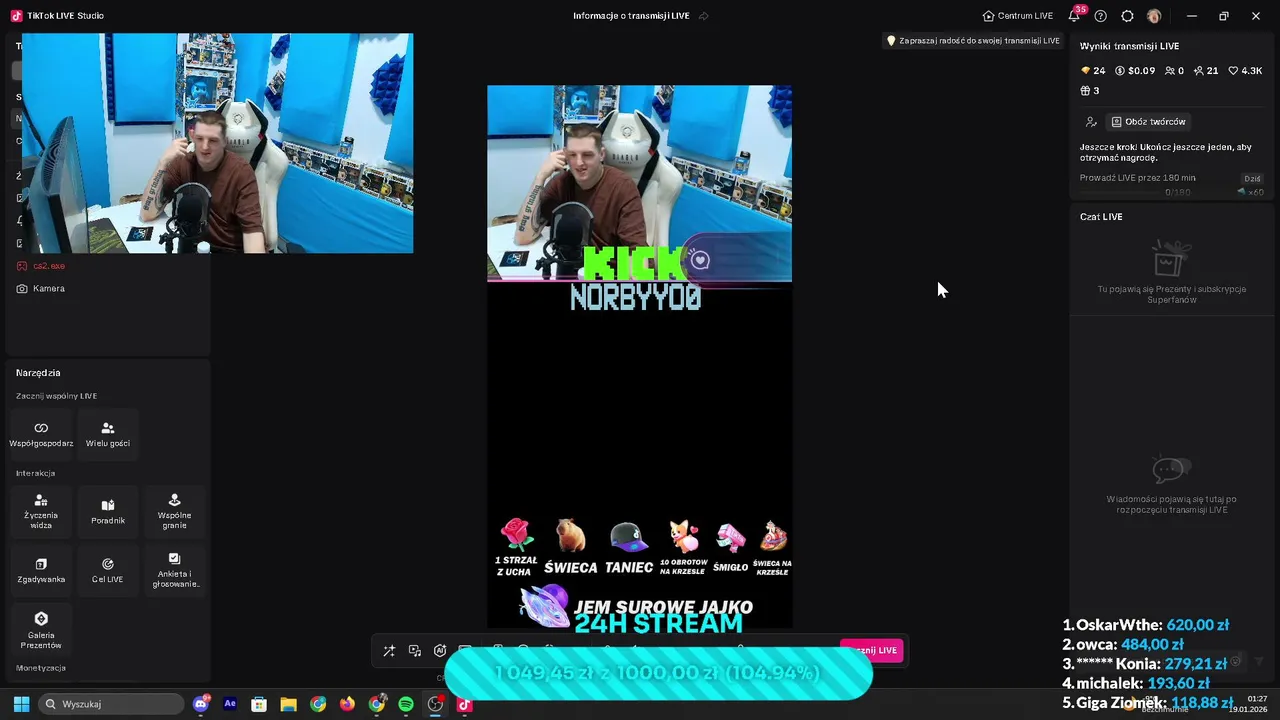
Task: Click the floating camera preview window
Action: point(217,143)
